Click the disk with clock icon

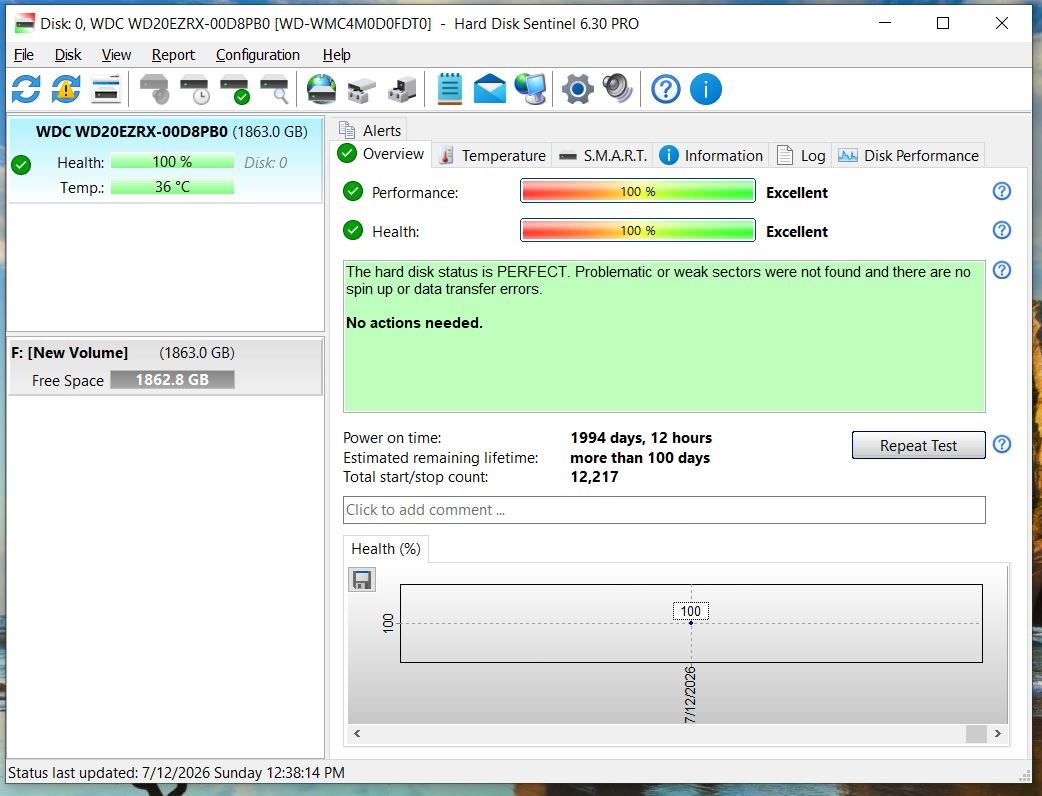click(195, 89)
